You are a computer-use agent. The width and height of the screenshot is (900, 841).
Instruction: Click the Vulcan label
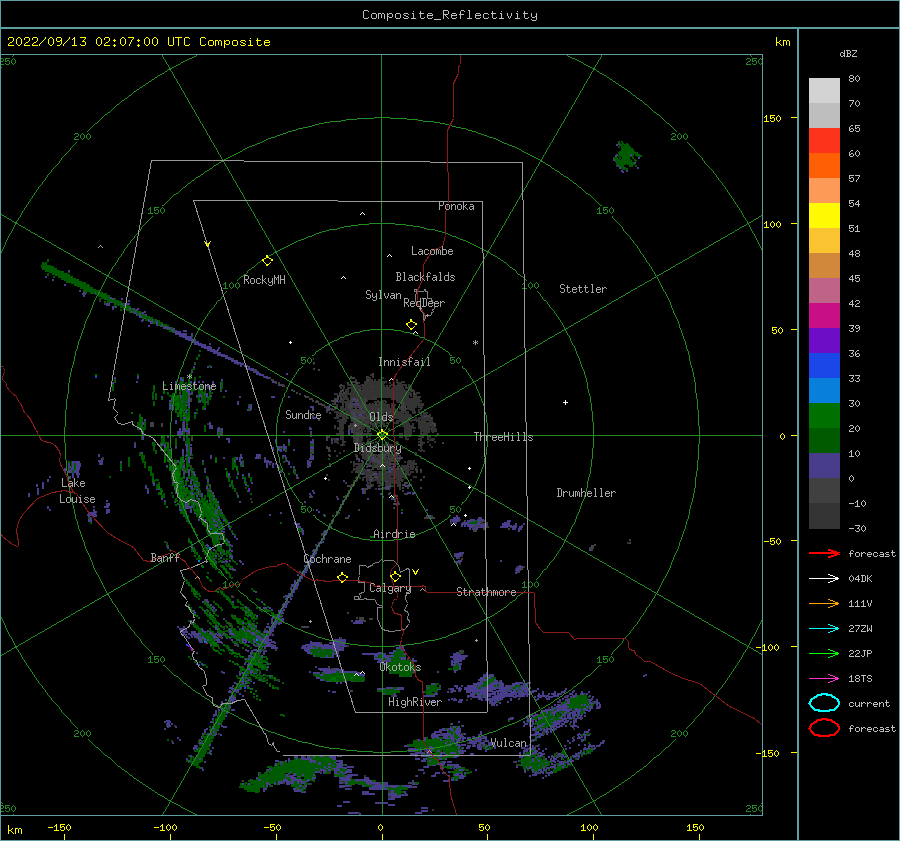click(x=508, y=743)
